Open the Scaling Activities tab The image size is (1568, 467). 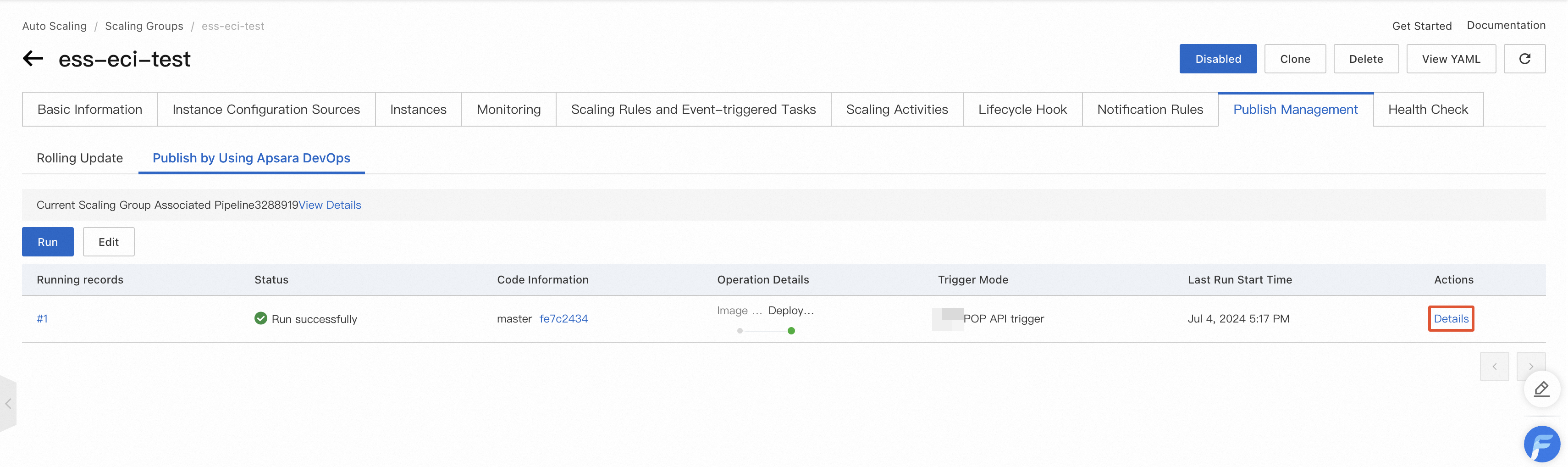pos(897,110)
